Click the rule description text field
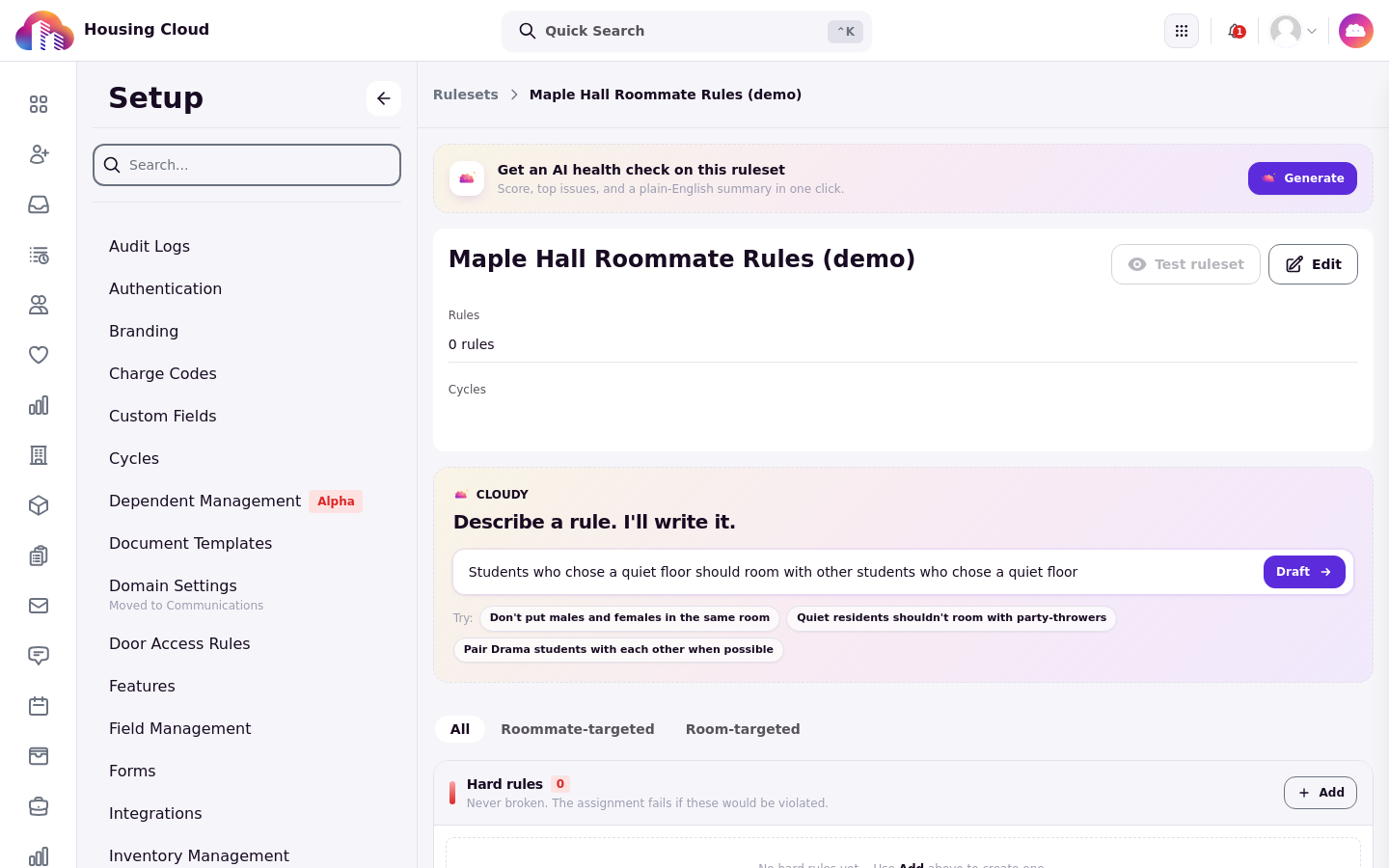The image size is (1389, 868). (x=858, y=572)
